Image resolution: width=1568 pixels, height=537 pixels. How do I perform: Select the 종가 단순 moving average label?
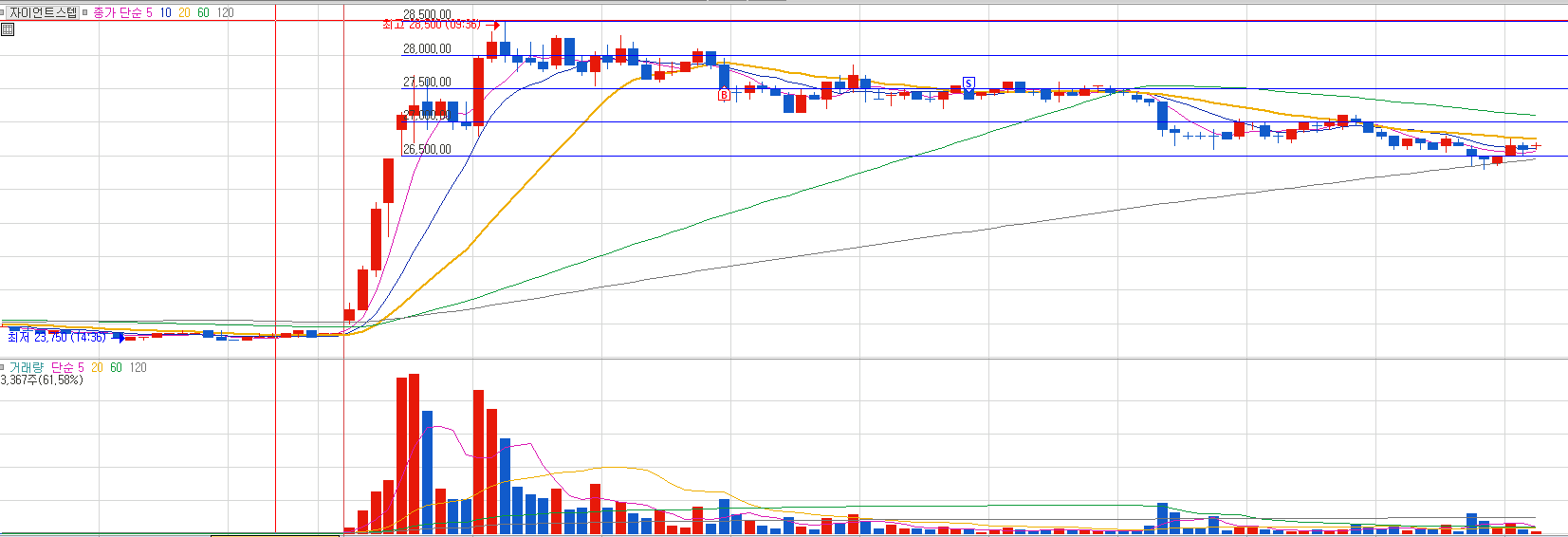[x=117, y=12]
